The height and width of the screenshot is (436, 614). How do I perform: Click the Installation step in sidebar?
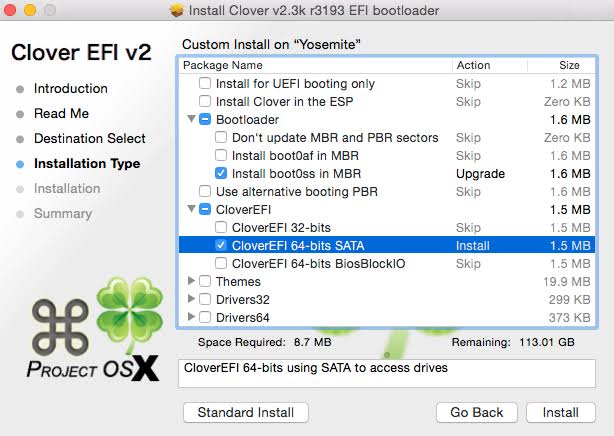click(x=67, y=189)
